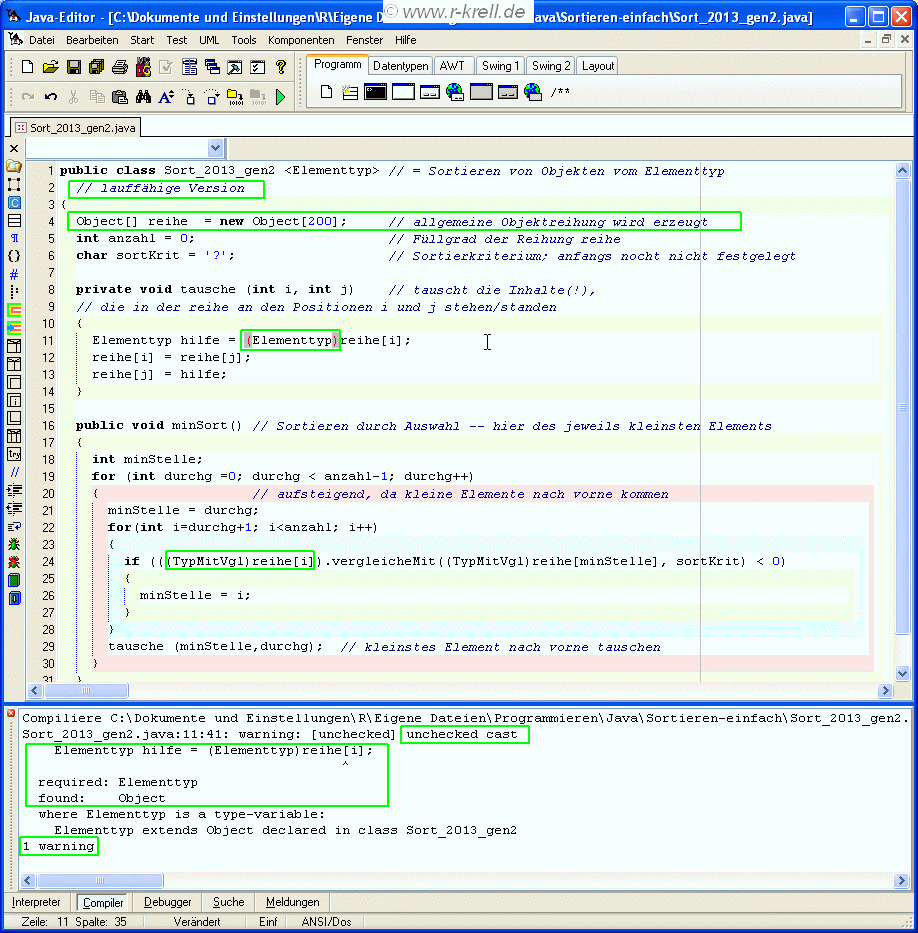The width and height of the screenshot is (918, 933).
Task: Undo the last edit with the arrow icon
Action: (51, 96)
